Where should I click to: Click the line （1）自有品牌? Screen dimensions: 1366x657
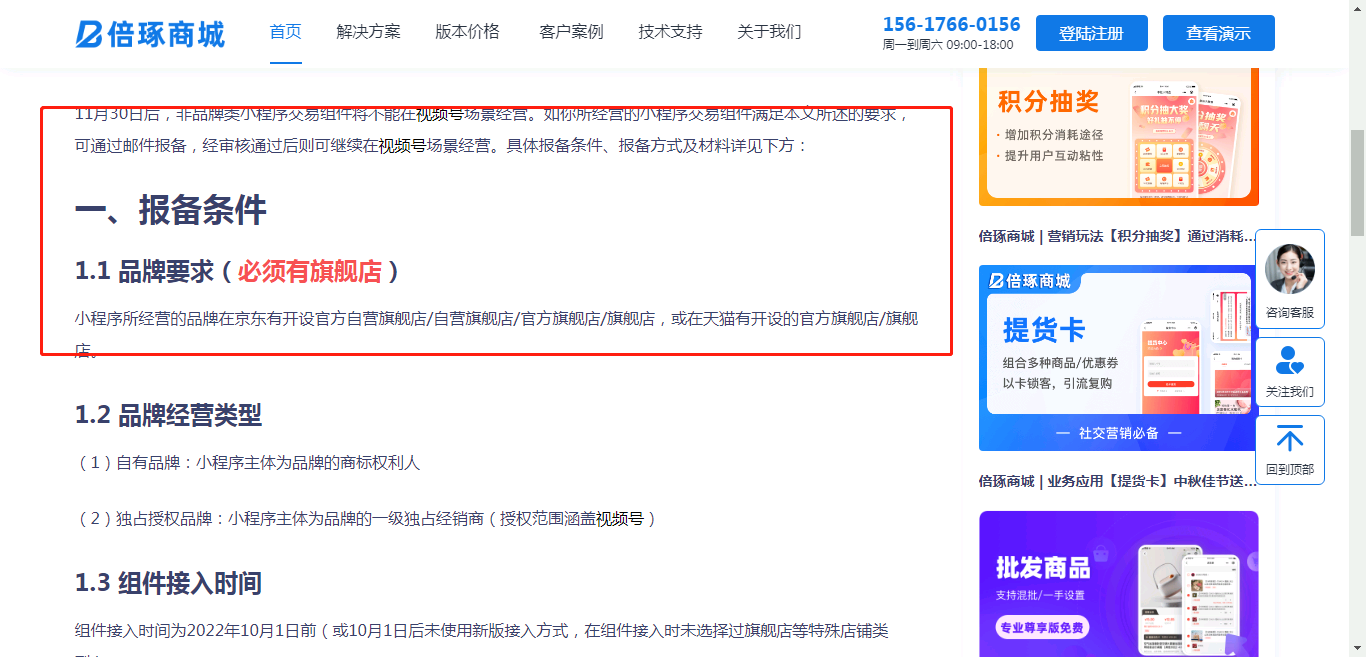click(248, 463)
